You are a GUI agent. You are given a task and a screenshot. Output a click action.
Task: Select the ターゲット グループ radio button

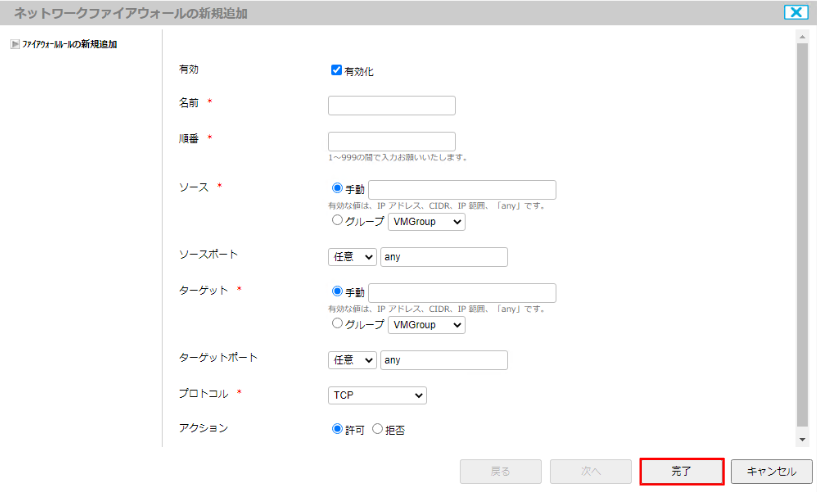pos(336,325)
